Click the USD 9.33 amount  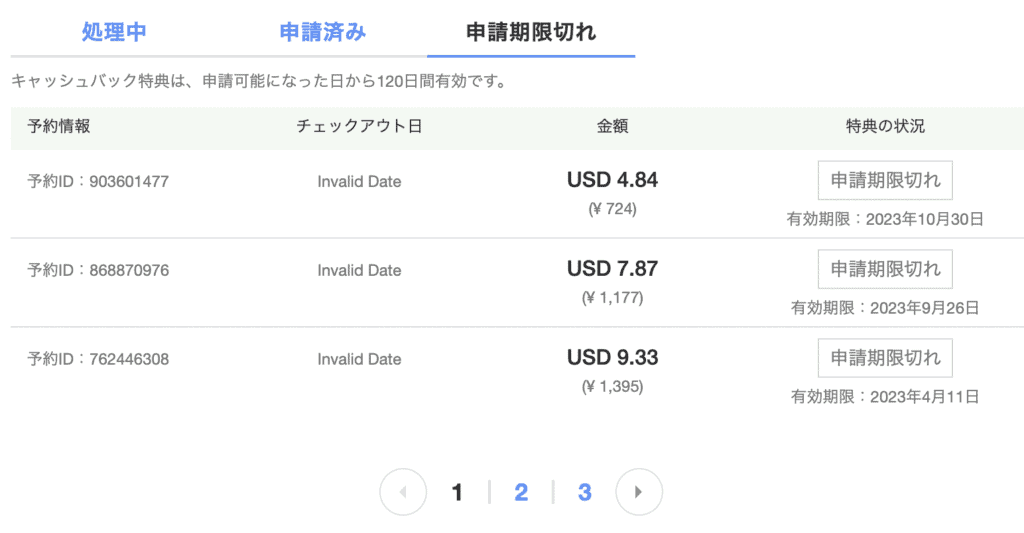pyautogui.click(x=612, y=358)
